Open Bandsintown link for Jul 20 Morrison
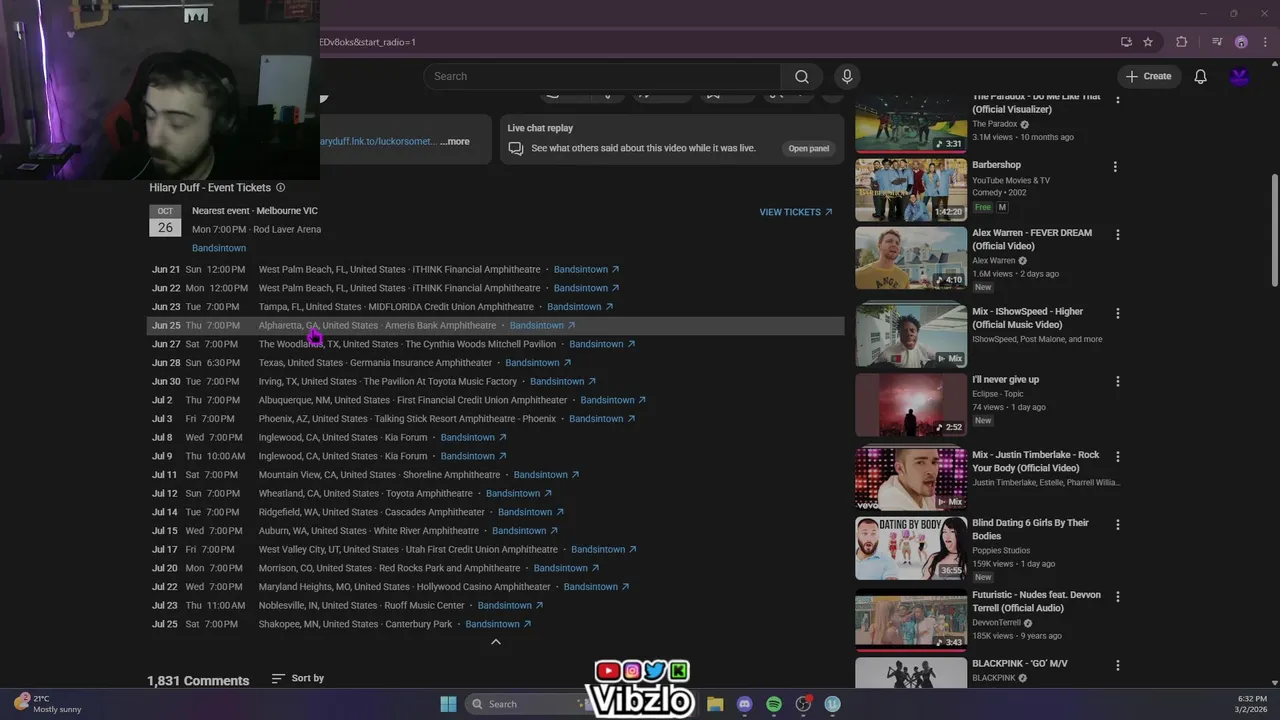1280x720 pixels. pos(566,568)
